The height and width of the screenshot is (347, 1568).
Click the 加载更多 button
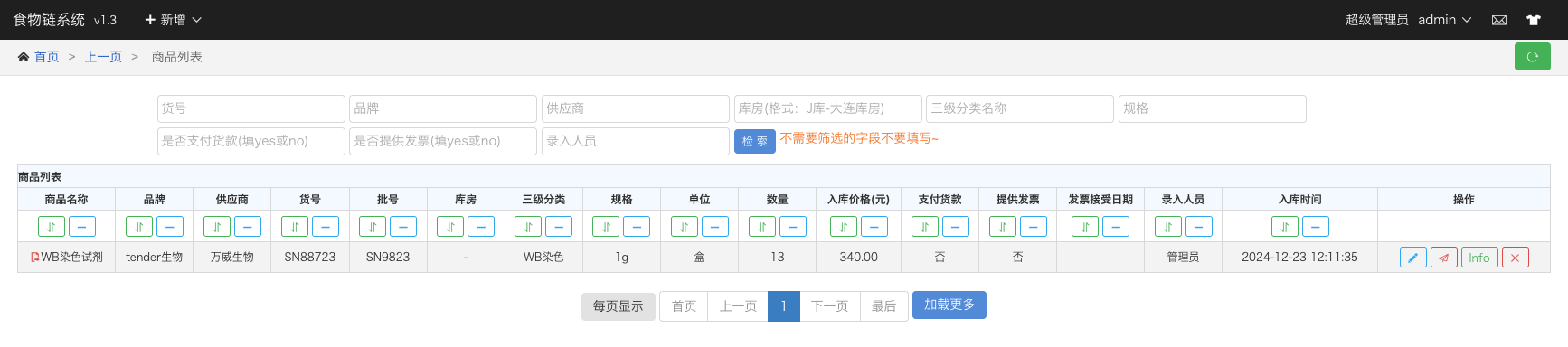pyautogui.click(x=949, y=305)
